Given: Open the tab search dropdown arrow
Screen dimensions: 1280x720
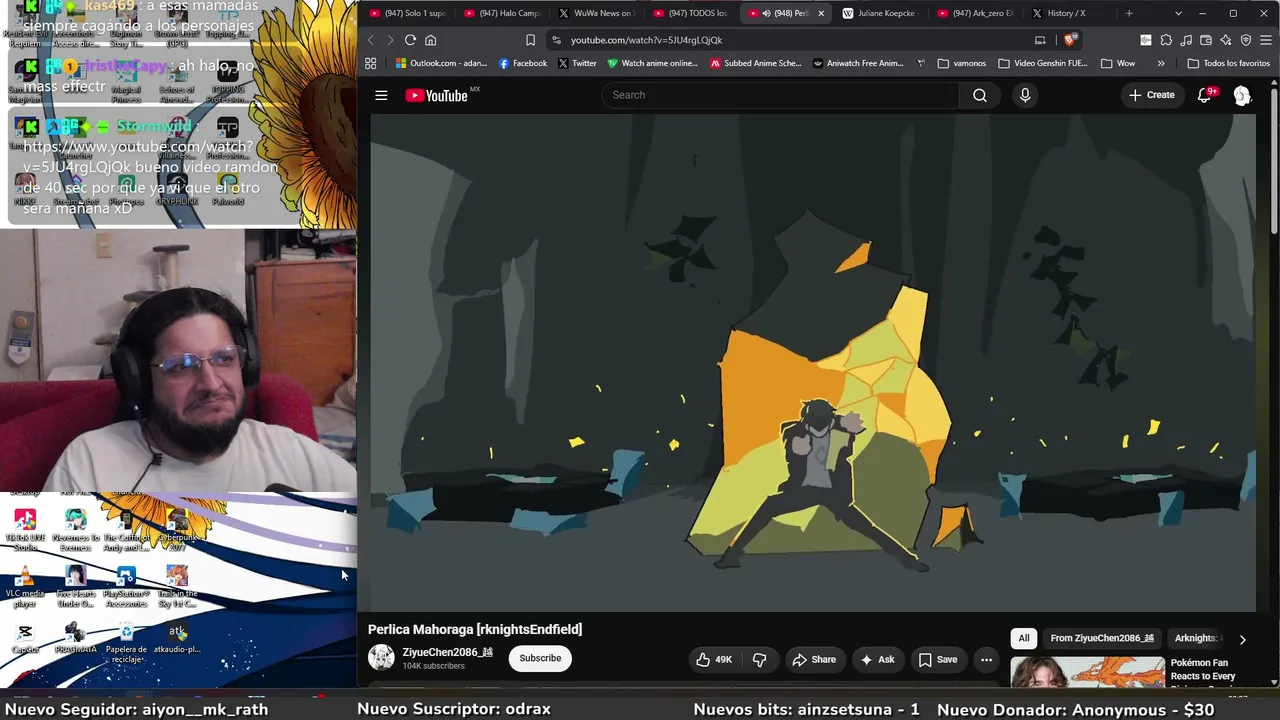Looking at the screenshot, I should [1178, 13].
